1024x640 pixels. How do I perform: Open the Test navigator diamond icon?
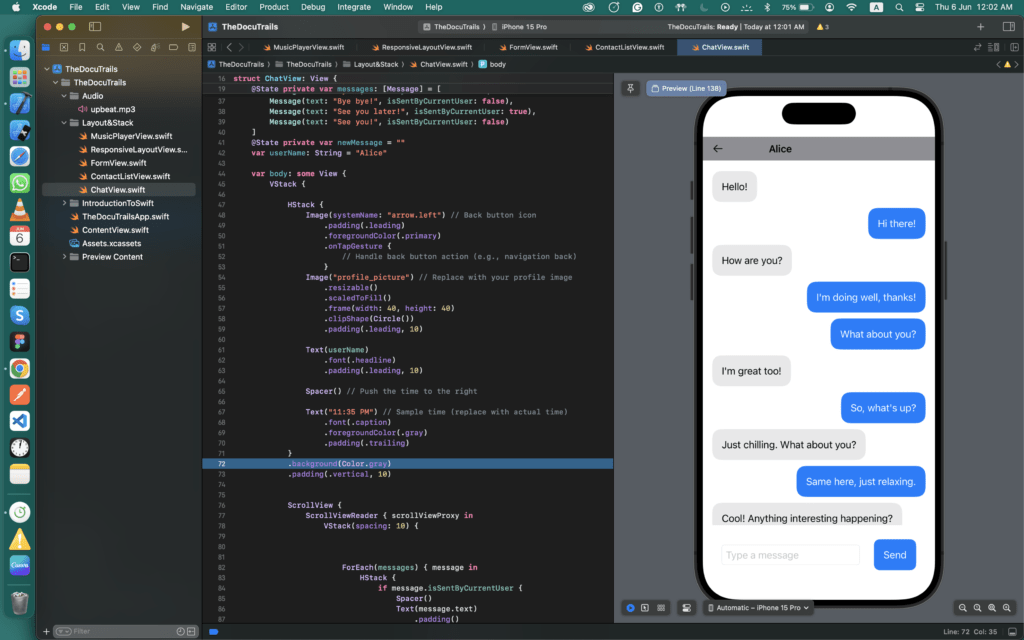[137, 47]
